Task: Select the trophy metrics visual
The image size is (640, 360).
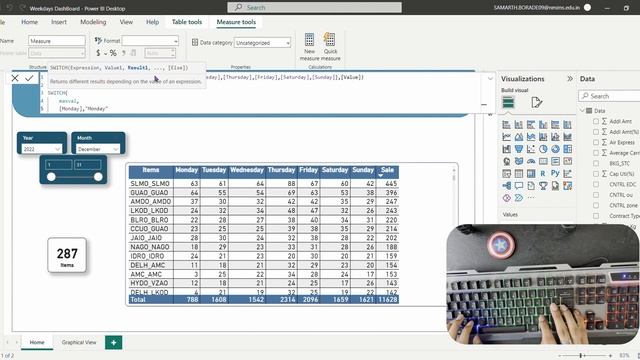Action: tap(543, 186)
